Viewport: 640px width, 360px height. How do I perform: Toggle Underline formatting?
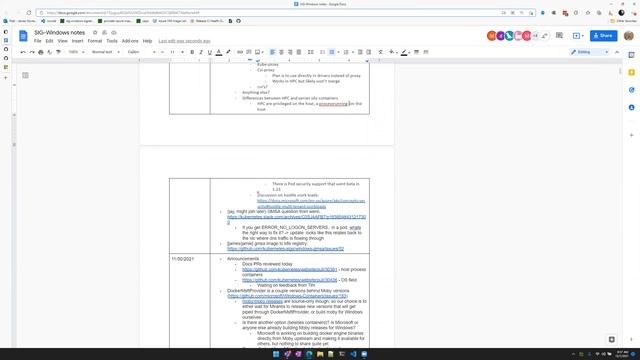coord(210,52)
